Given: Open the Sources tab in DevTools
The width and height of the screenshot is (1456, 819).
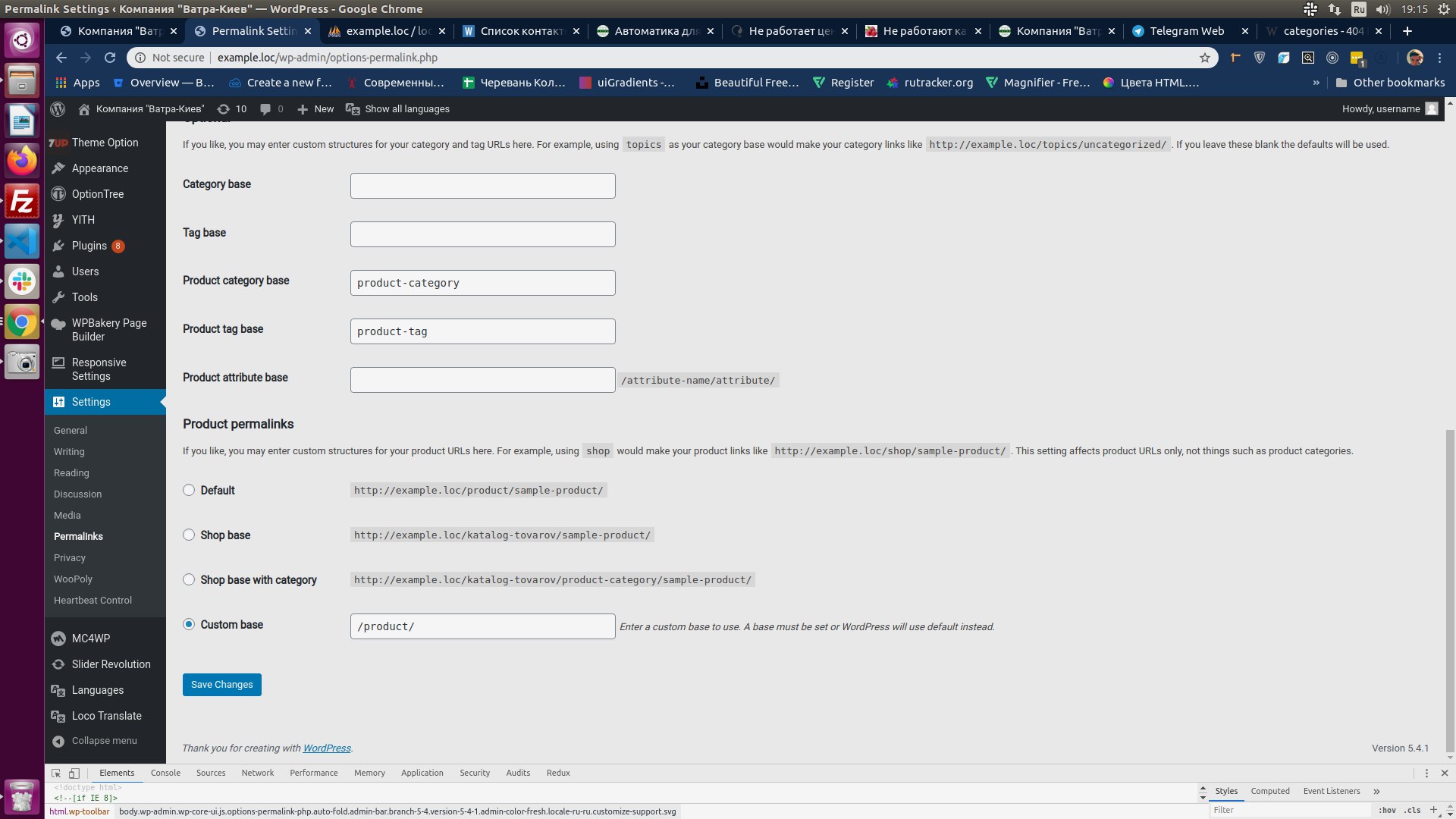Looking at the screenshot, I should click(211, 773).
